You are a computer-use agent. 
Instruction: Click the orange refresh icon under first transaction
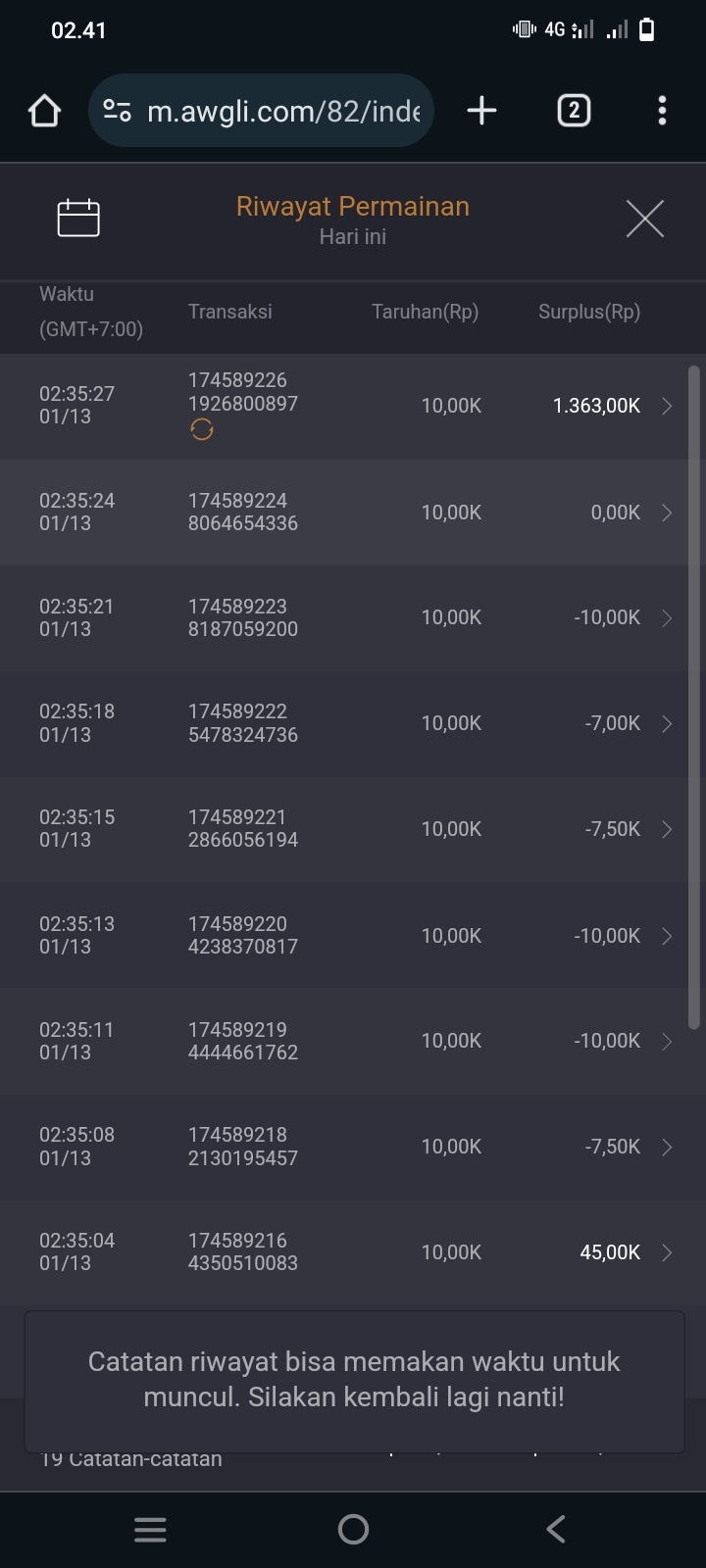click(x=202, y=429)
